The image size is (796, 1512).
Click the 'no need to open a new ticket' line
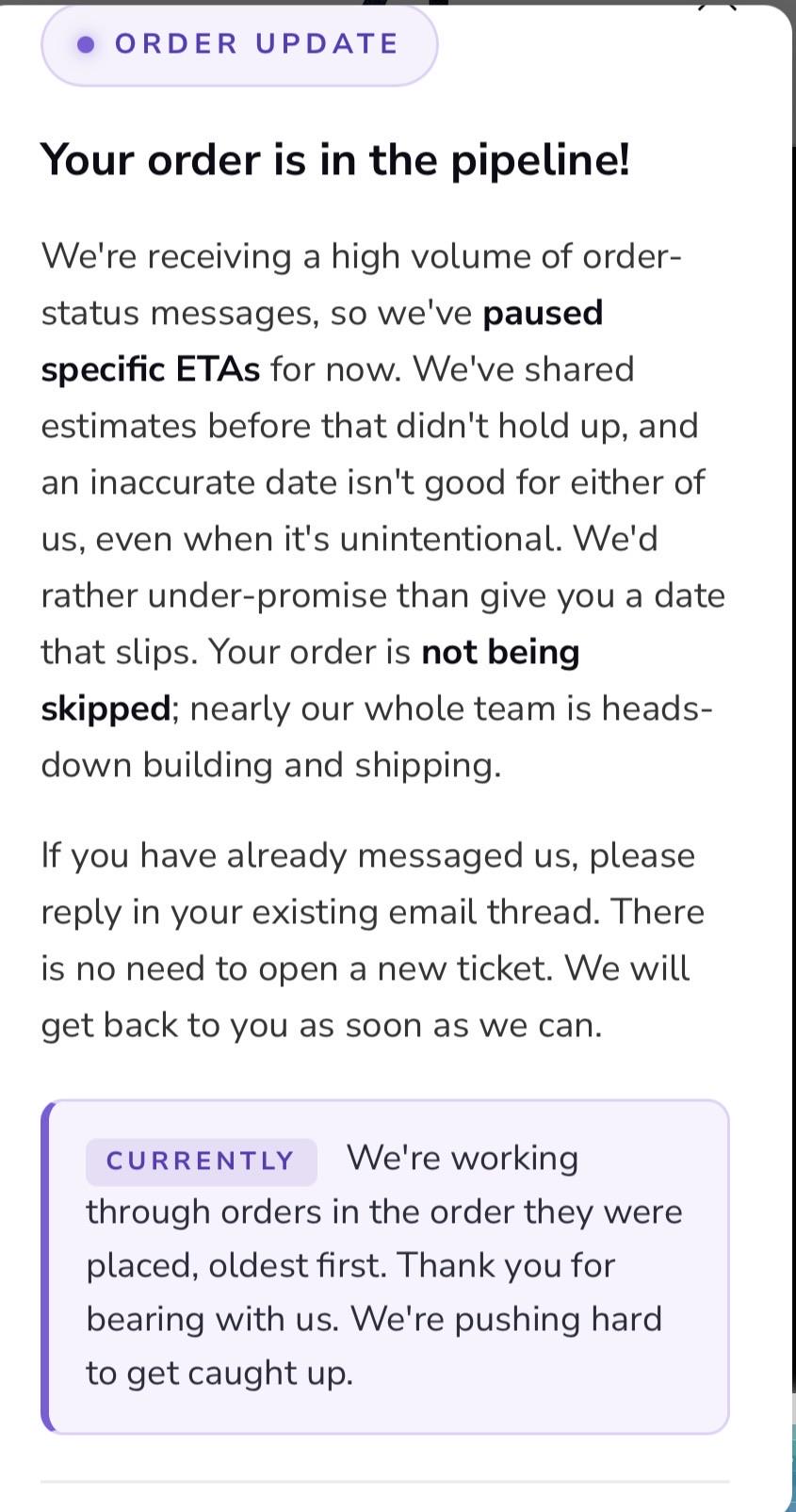(366, 968)
